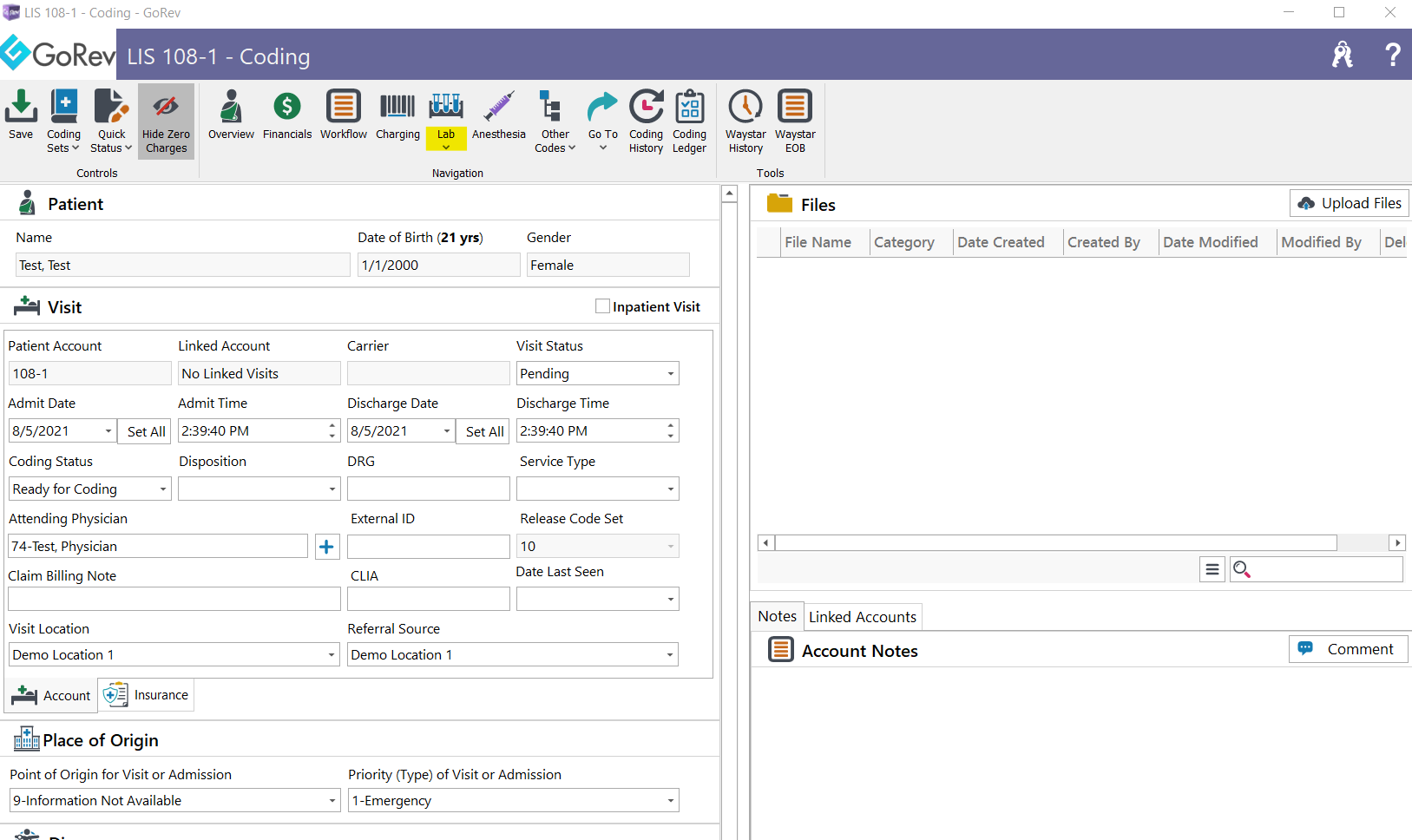This screenshot has width=1412, height=840.
Task: Sort files by File Name column
Action: click(818, 242)
